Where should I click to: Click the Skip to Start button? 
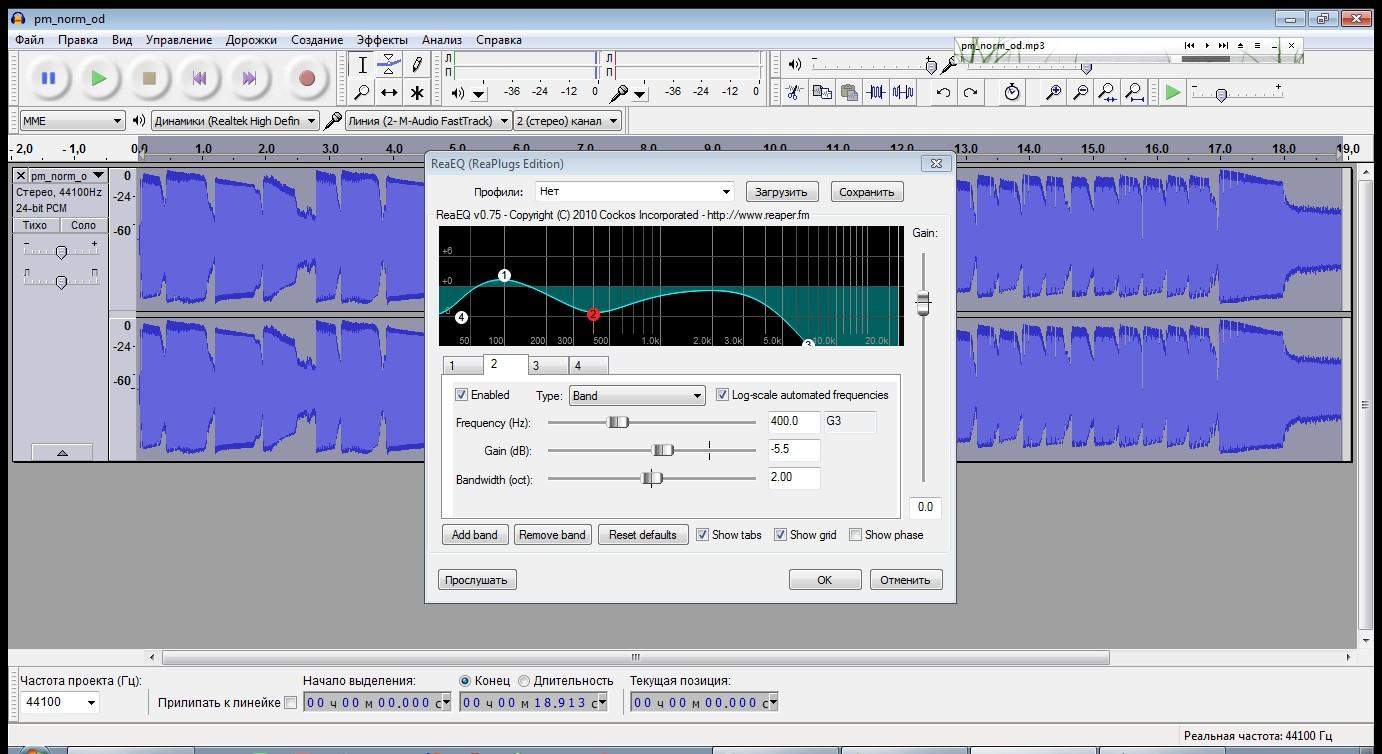(199, 78)
